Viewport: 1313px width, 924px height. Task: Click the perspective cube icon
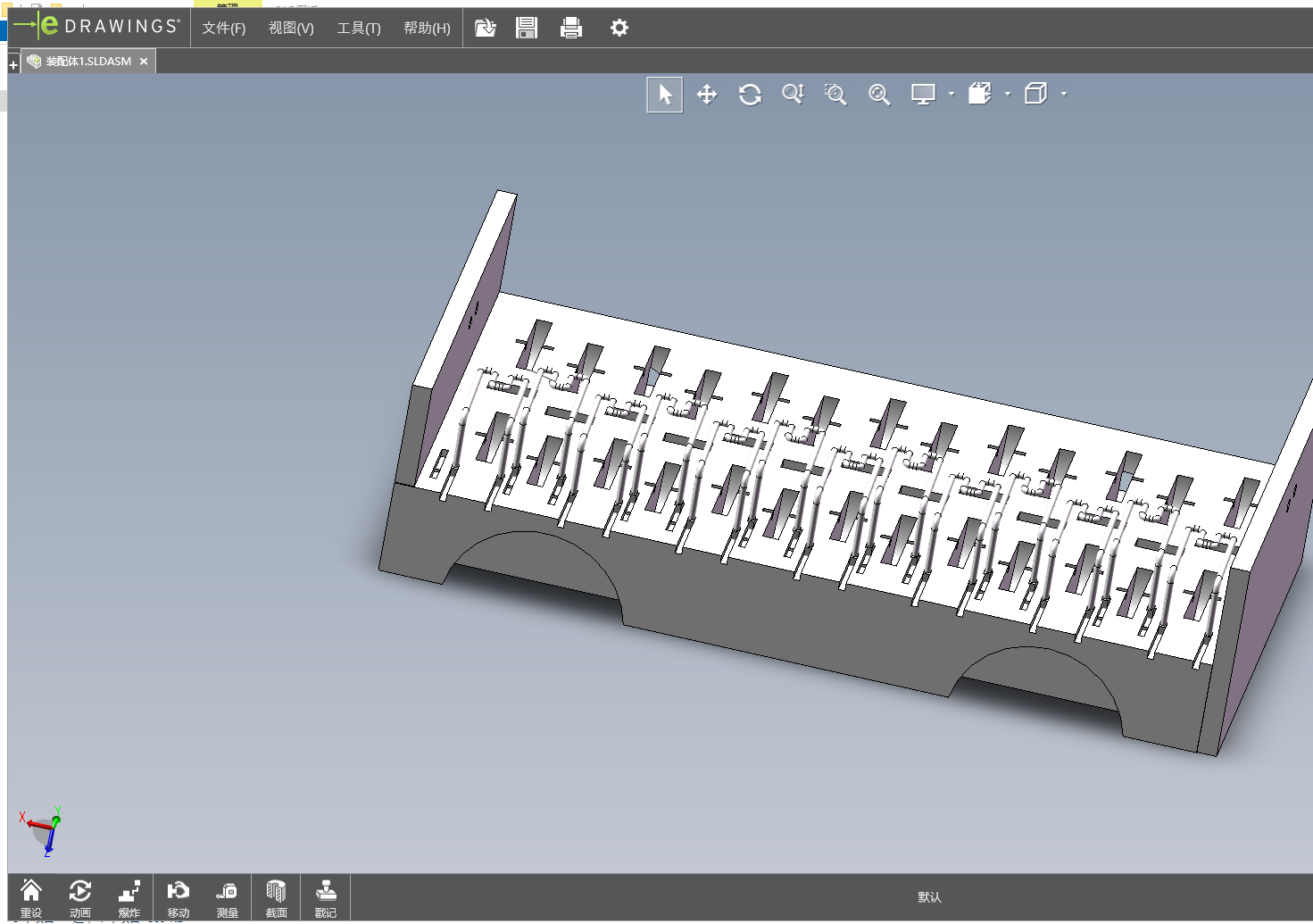coord(1035,94)
